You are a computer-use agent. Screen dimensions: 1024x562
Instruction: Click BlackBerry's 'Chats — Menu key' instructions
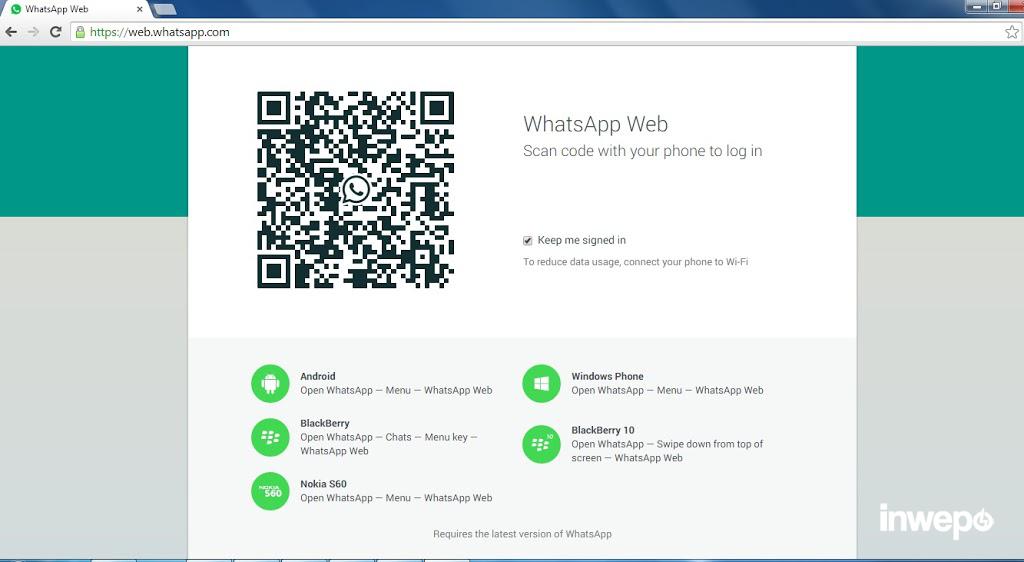click(389, 444)
